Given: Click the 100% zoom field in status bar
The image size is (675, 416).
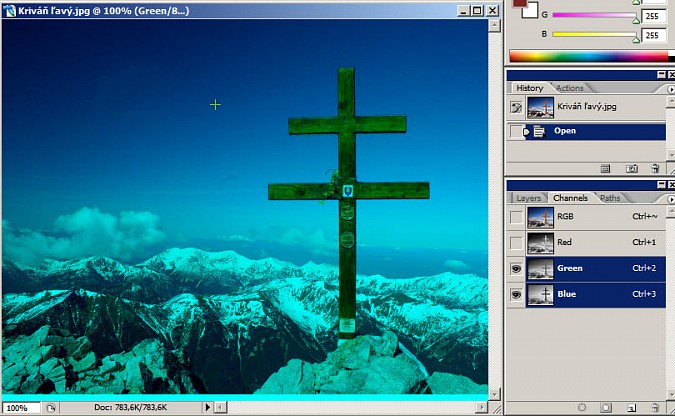Looking at the screenshot, I should click(x=21, y=407).
